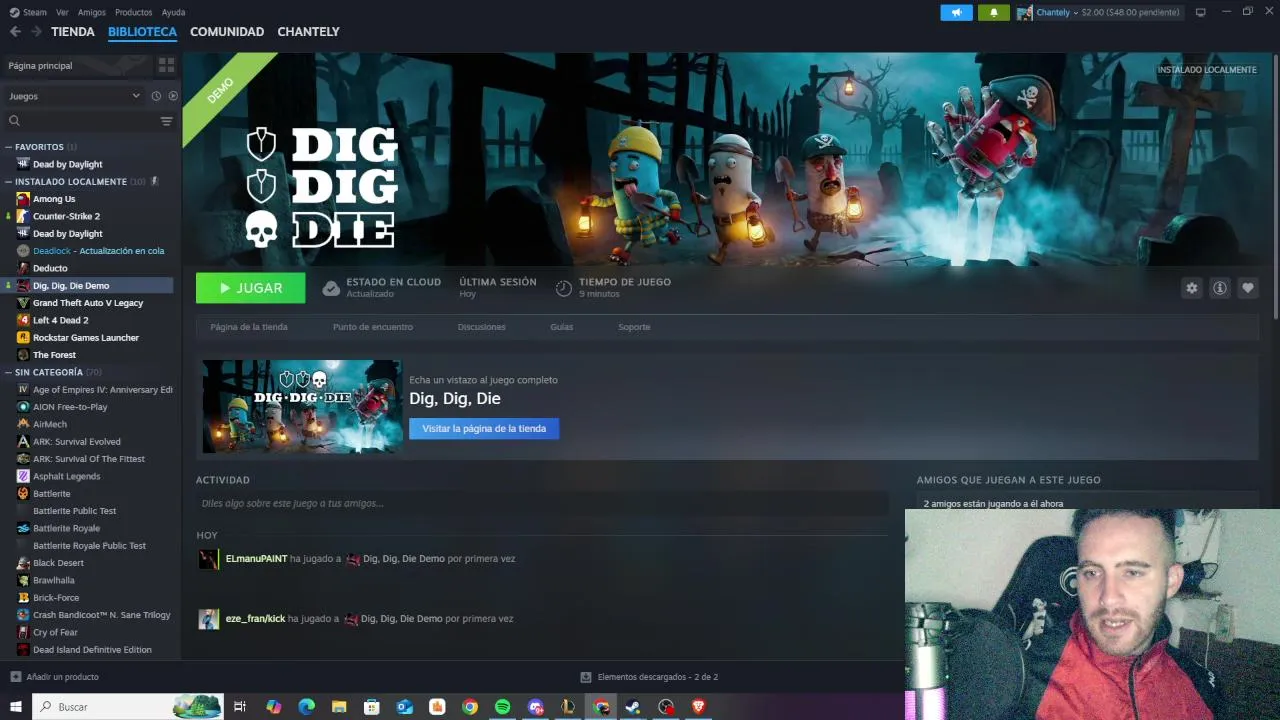Show game information icon
This screenshot has width=1280, height=720.
1219,288
